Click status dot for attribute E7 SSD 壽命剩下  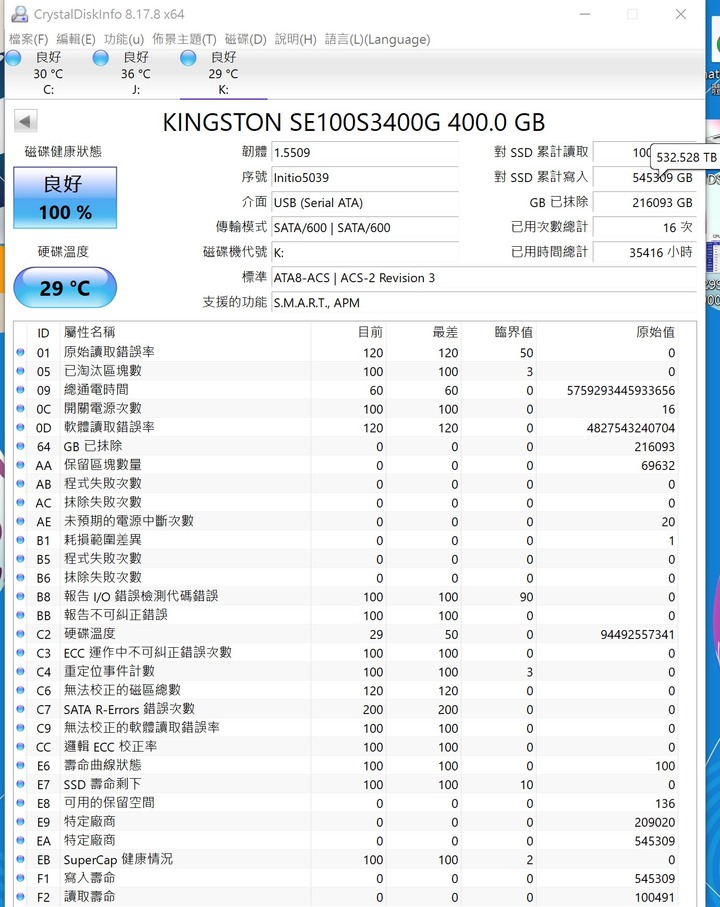[21, 784]
